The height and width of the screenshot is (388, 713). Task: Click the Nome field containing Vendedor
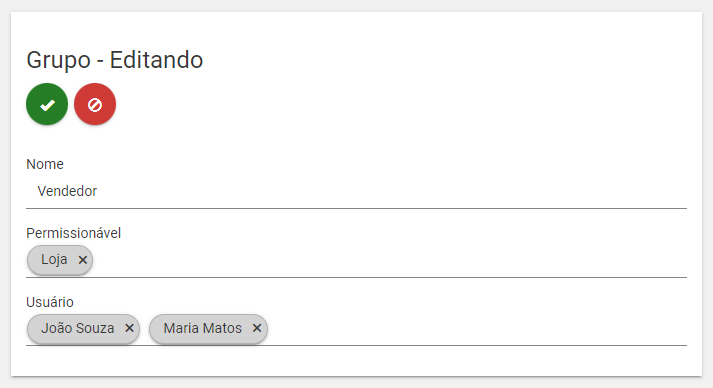356,191
